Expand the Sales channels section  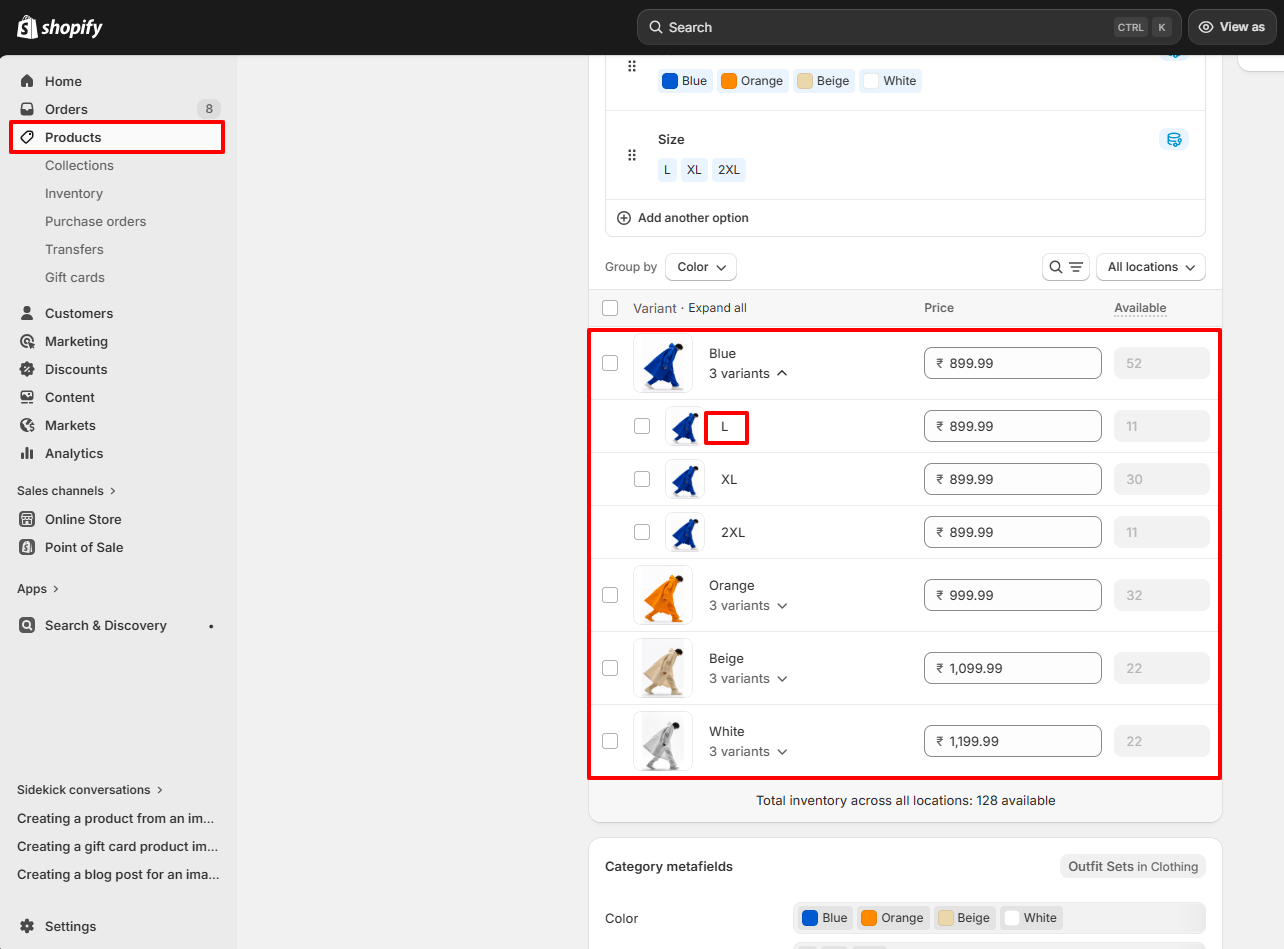pyautogui.click(x=67, y=491)
